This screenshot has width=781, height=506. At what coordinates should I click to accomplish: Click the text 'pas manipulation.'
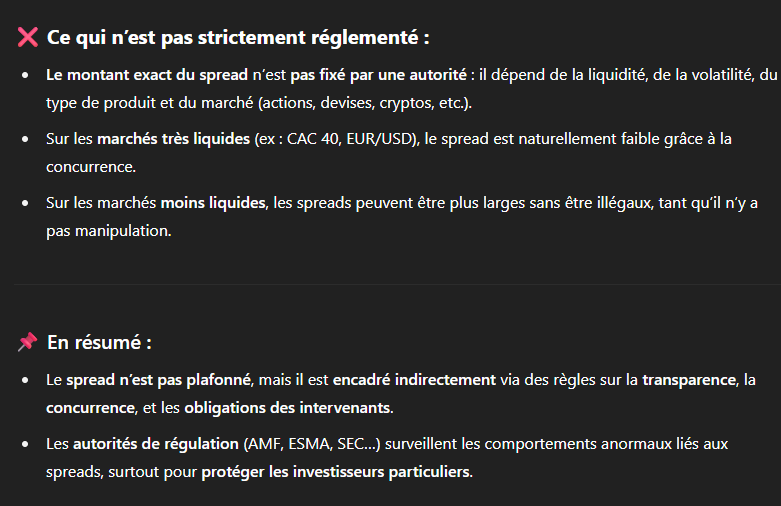[x=109, y=231]
